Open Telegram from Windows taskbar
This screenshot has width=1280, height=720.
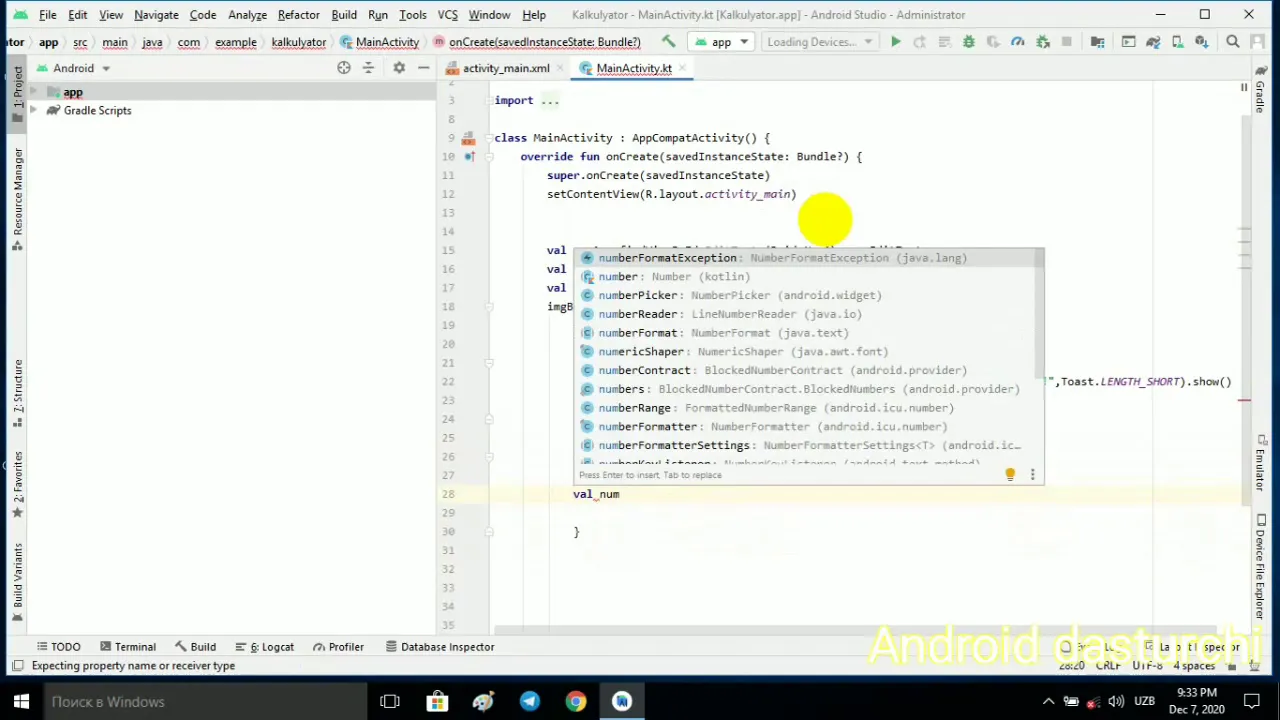[529, 702]
